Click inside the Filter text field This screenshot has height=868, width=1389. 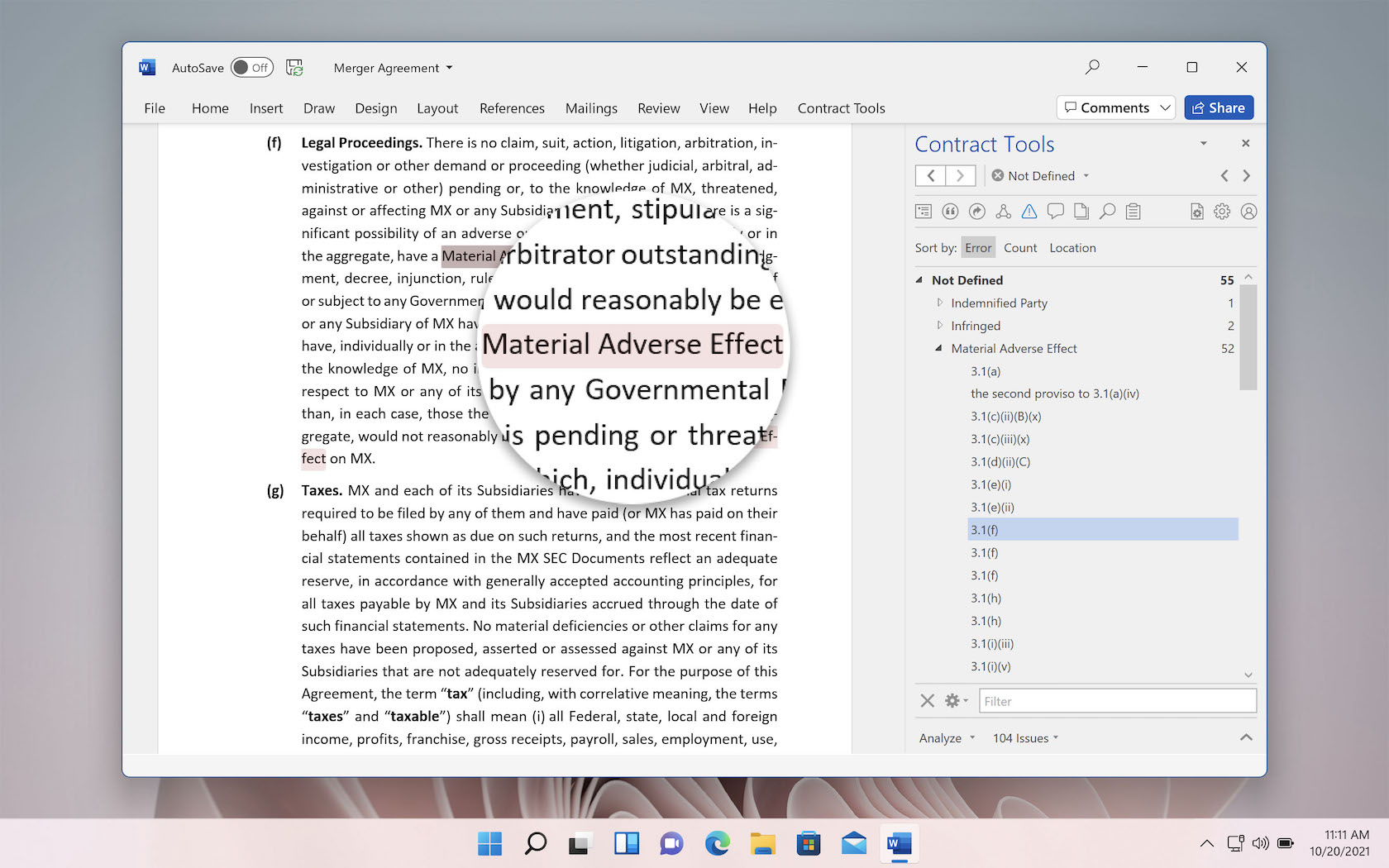1118,701
